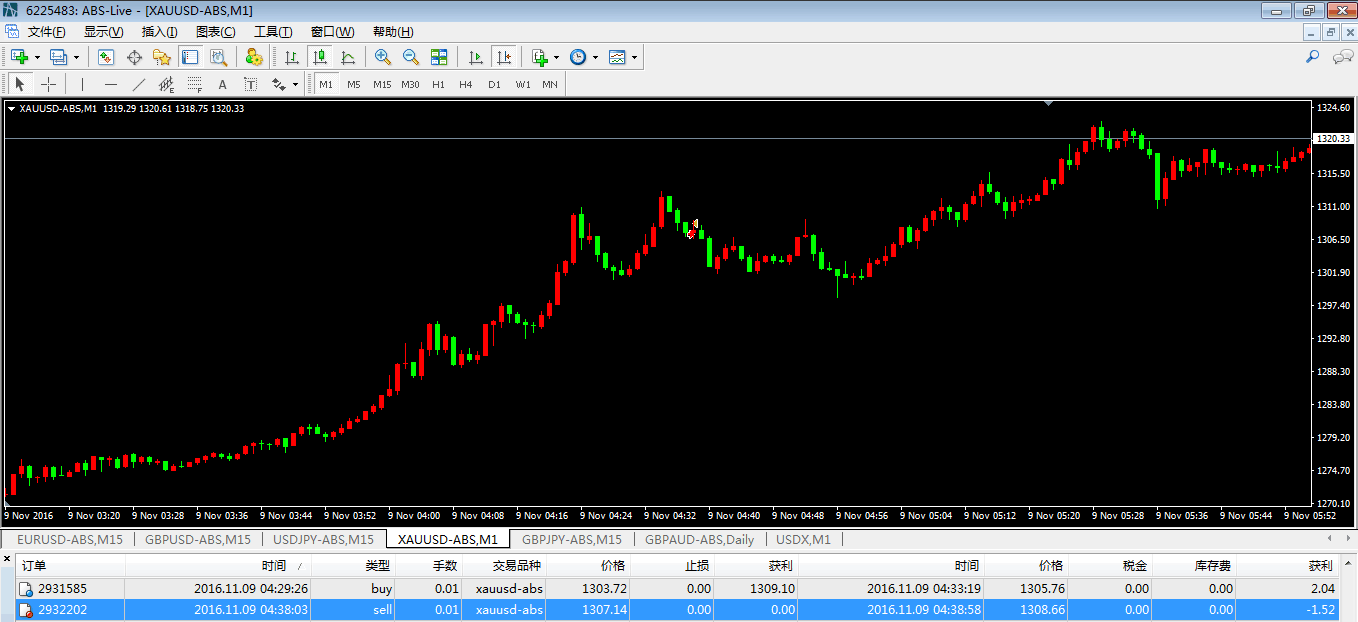Zoom in on the chart
The image size is (1358, 622).
(382, 57)
